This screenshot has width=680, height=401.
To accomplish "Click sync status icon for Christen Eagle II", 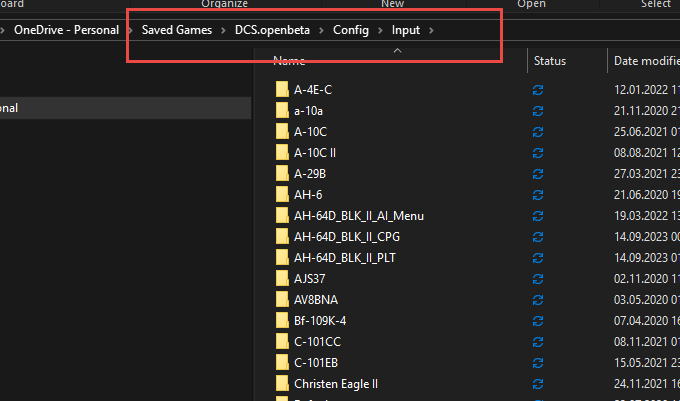I will pos(538,384).
